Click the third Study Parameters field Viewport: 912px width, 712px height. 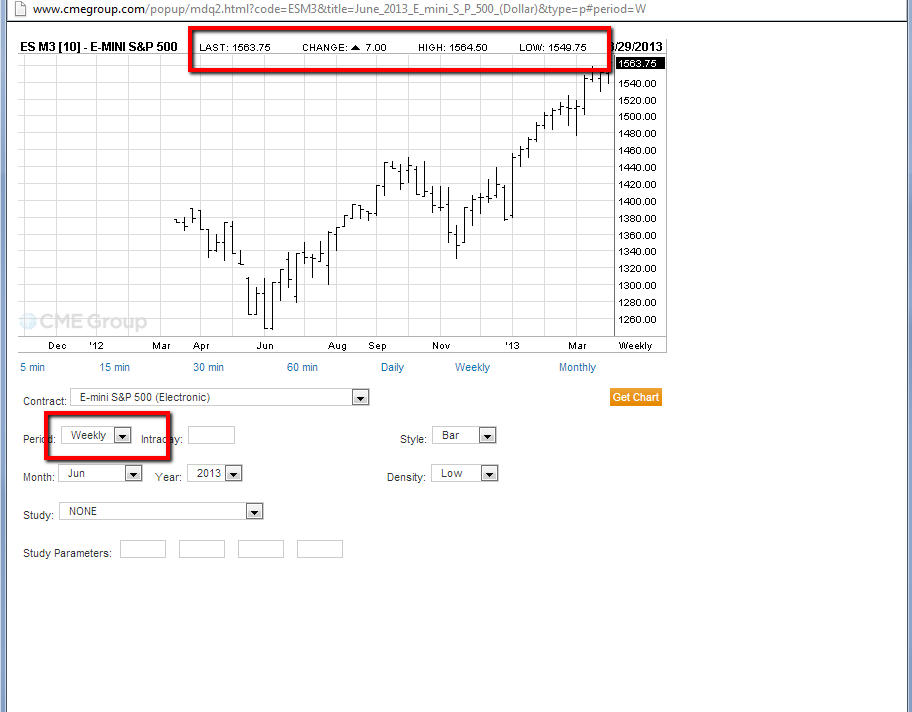pos(261,549)
